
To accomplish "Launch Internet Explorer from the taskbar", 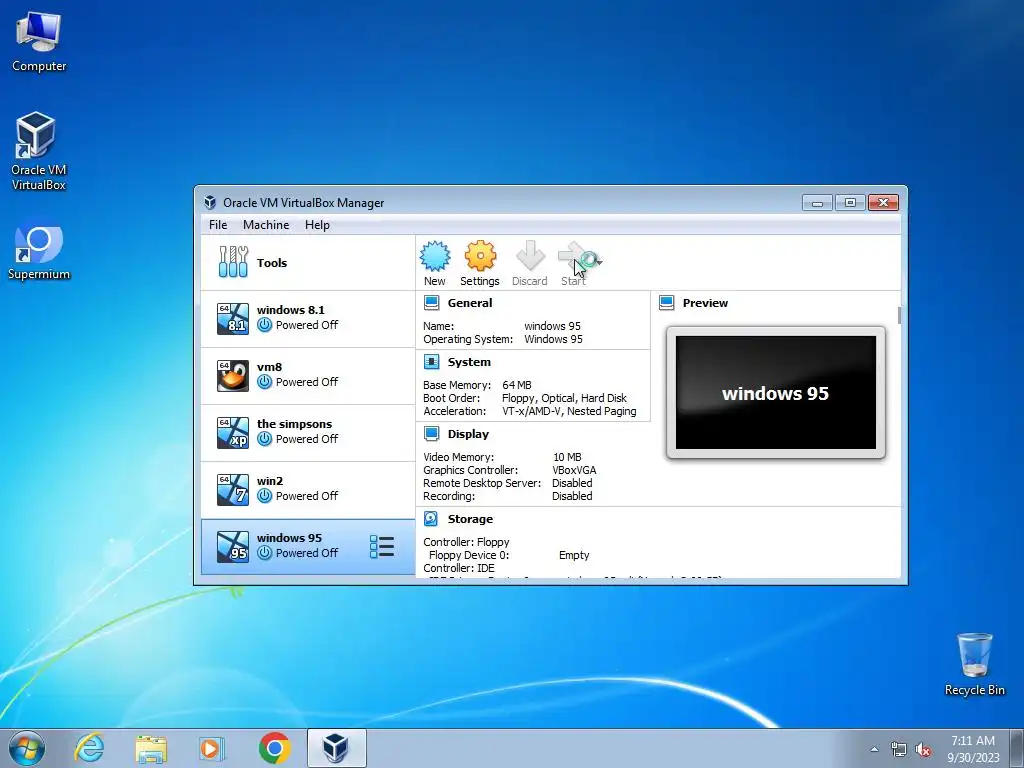I will click(x=89, y=748).
